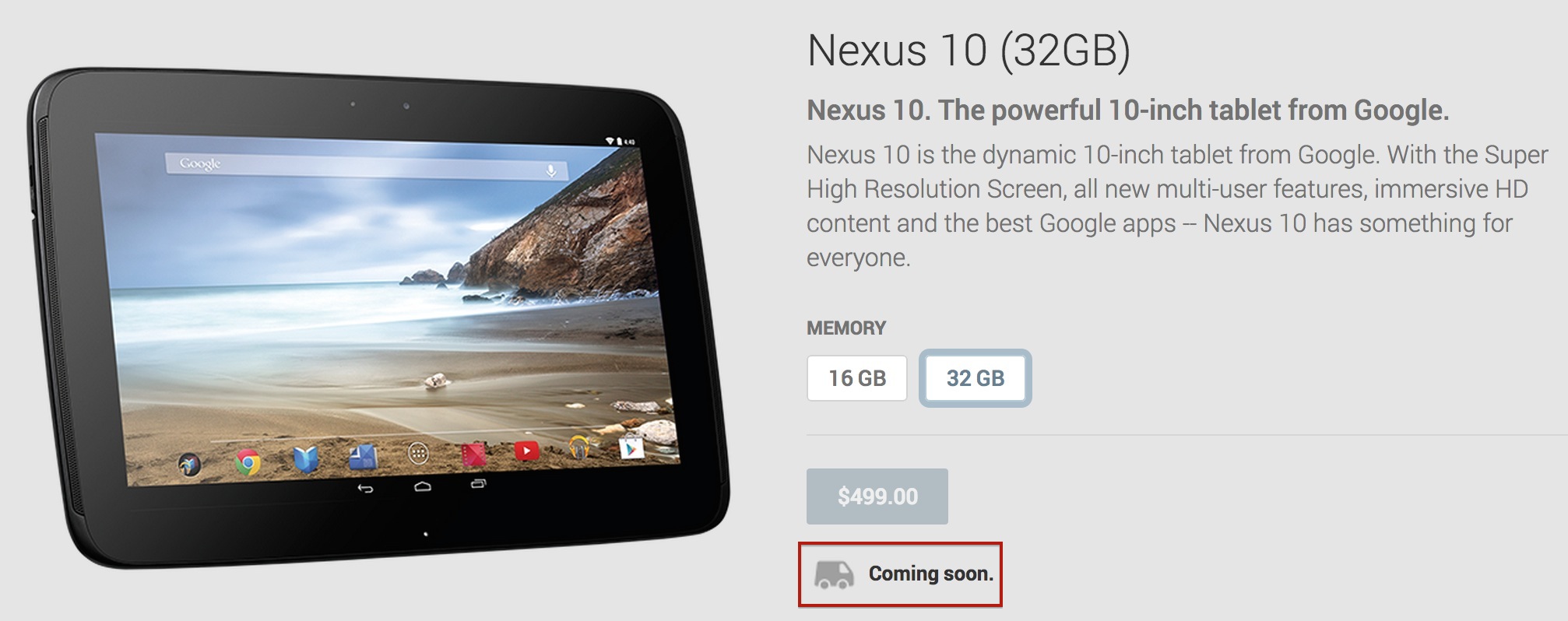Open the Play Movies film icon
The width and height of the screenshot is (1568, 621).
click(x=473, y=454)
